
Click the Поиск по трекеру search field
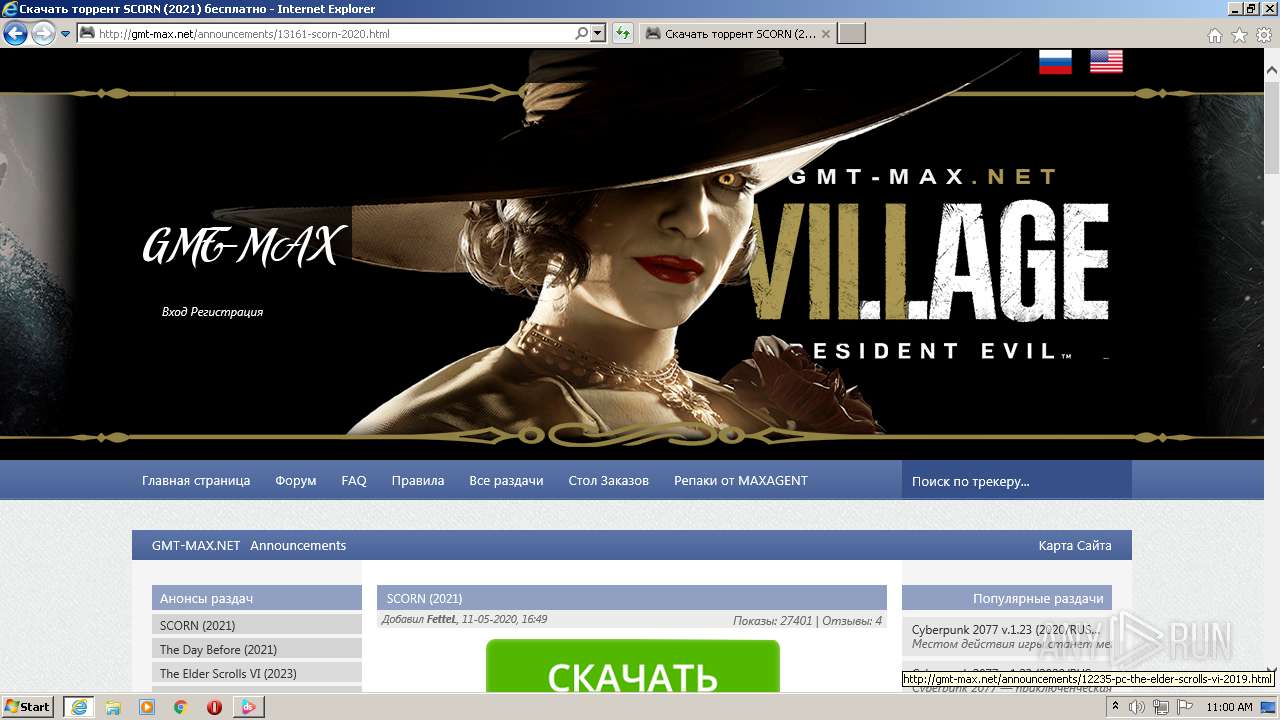[x=1016, y=481]
